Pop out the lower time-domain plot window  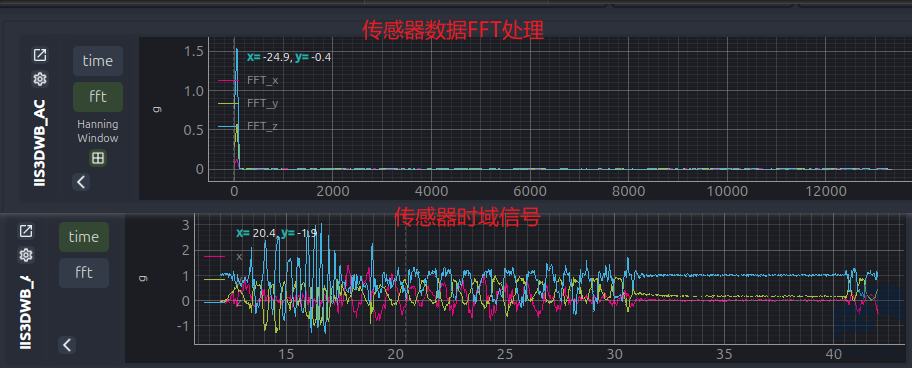click(x=26, y=231)
